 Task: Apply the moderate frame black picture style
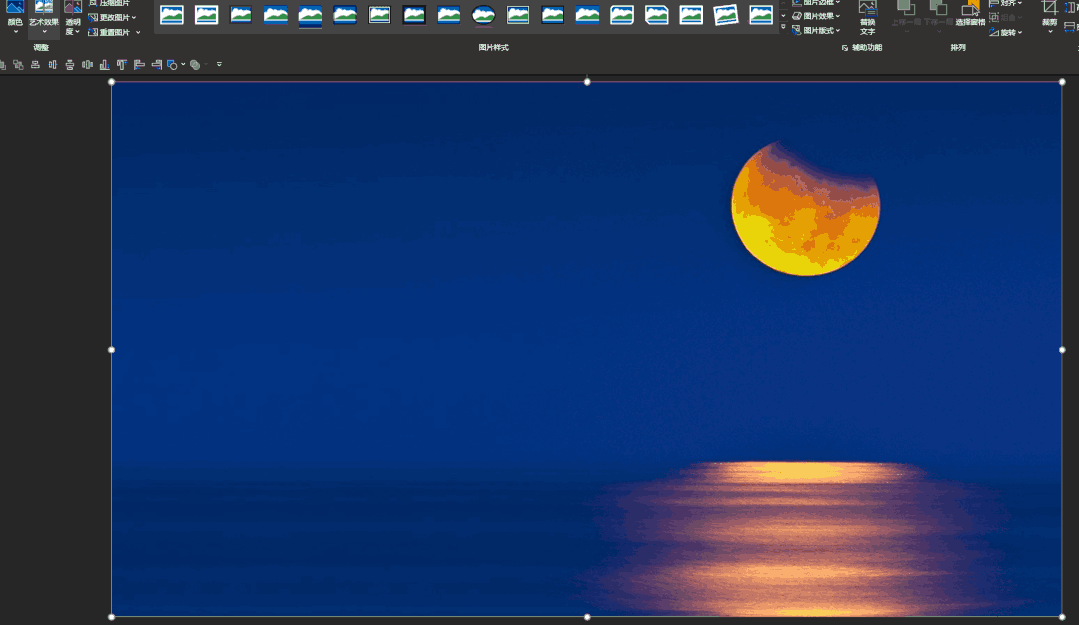(x=553, y=14)
